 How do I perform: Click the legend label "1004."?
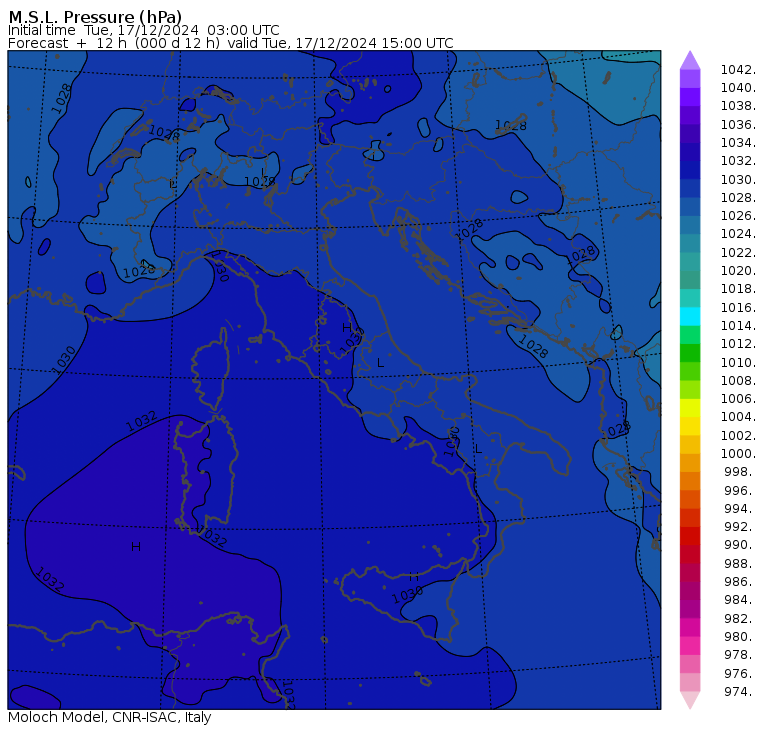tap(738, 416)
